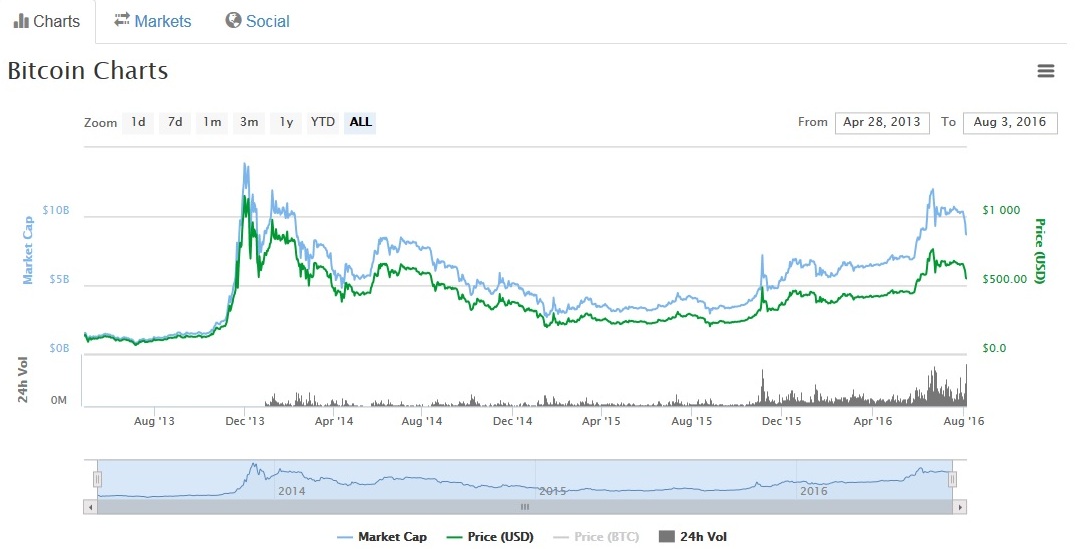Toggle Price (USD) series in legend

pos(491,537)
